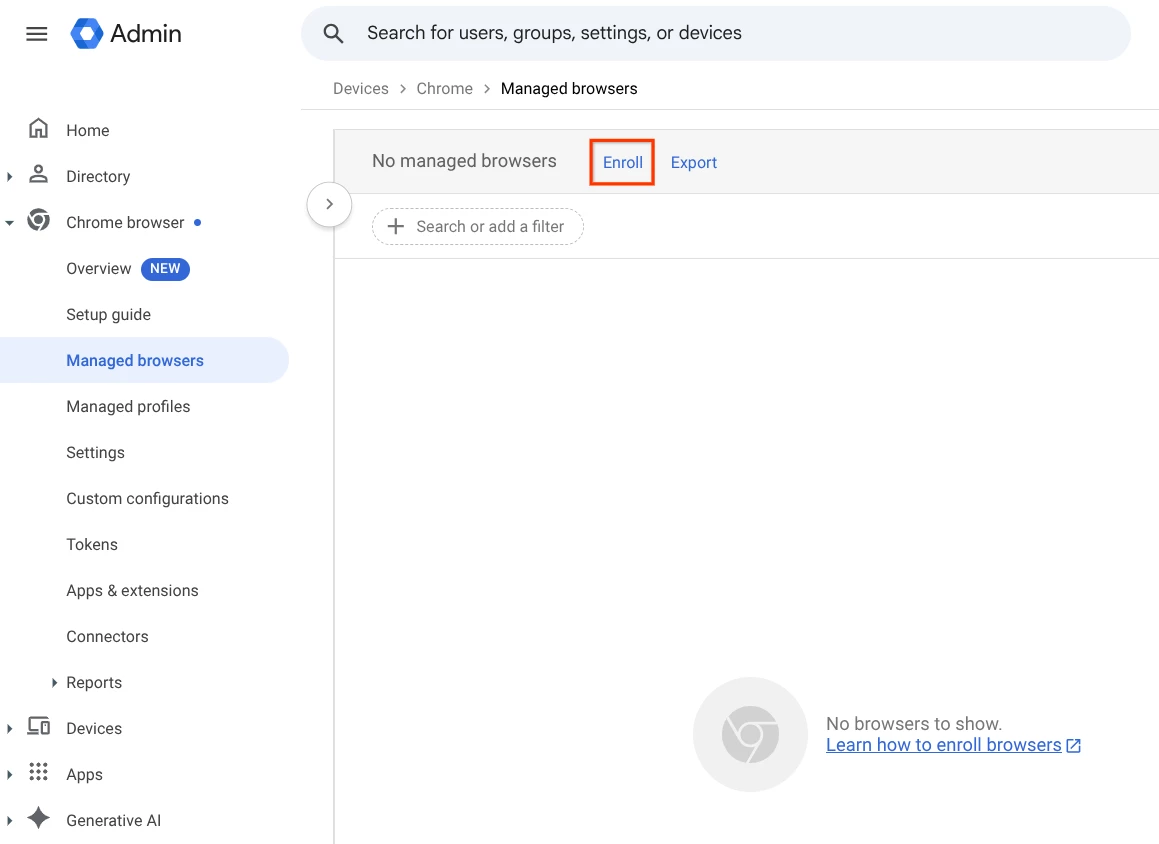Open Reports in sidebar

(x=94, y=682)
